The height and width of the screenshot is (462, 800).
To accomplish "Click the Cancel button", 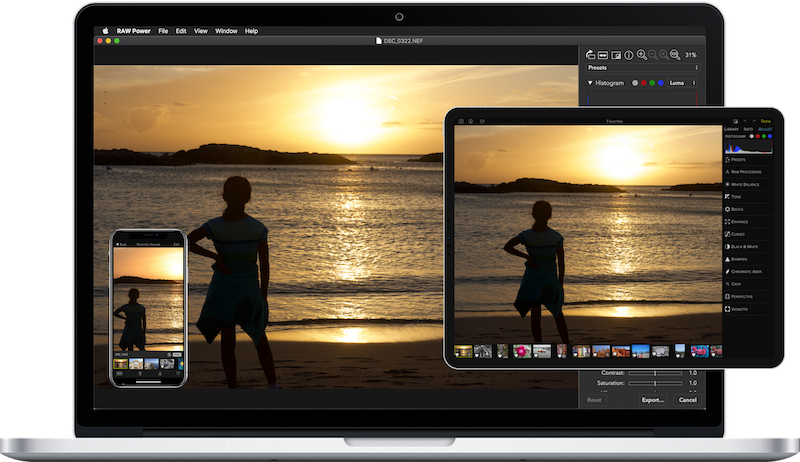I will pos(687,400).
